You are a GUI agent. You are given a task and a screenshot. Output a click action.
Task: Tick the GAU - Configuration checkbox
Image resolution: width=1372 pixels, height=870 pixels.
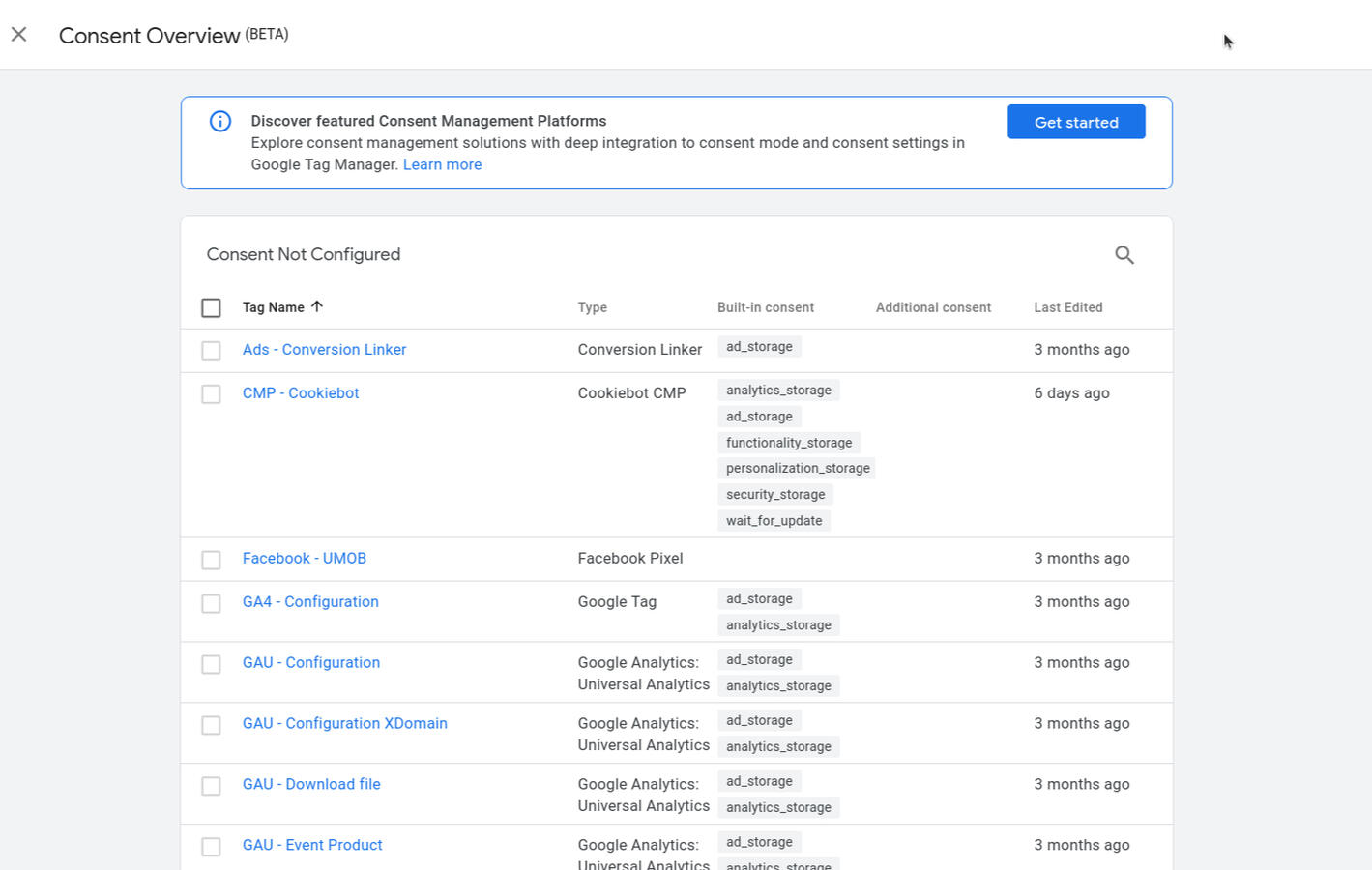pyautogui.click(x=211, y=664)
